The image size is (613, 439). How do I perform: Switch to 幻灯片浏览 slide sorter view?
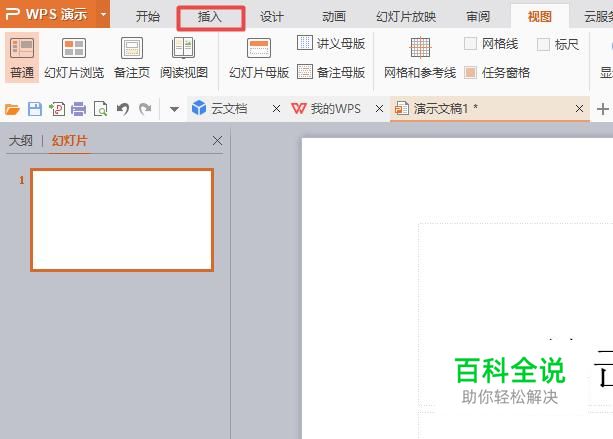coord(74,57)
